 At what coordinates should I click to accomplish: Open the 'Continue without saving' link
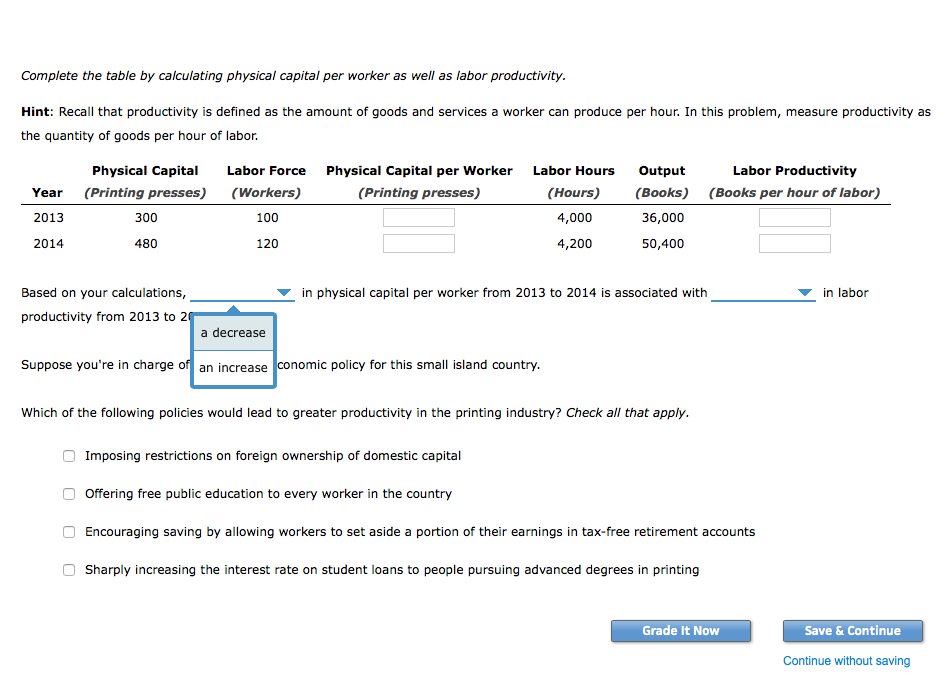[846, 661]
